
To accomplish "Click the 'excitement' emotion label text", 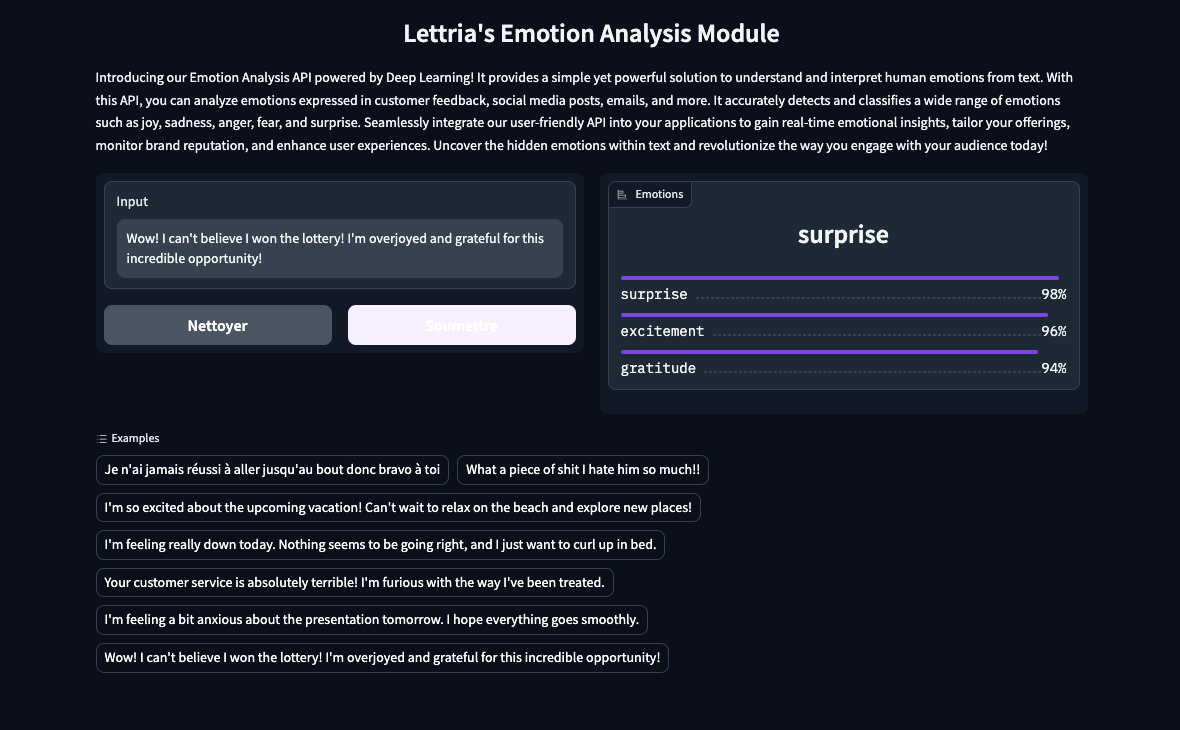I will 662,331.
